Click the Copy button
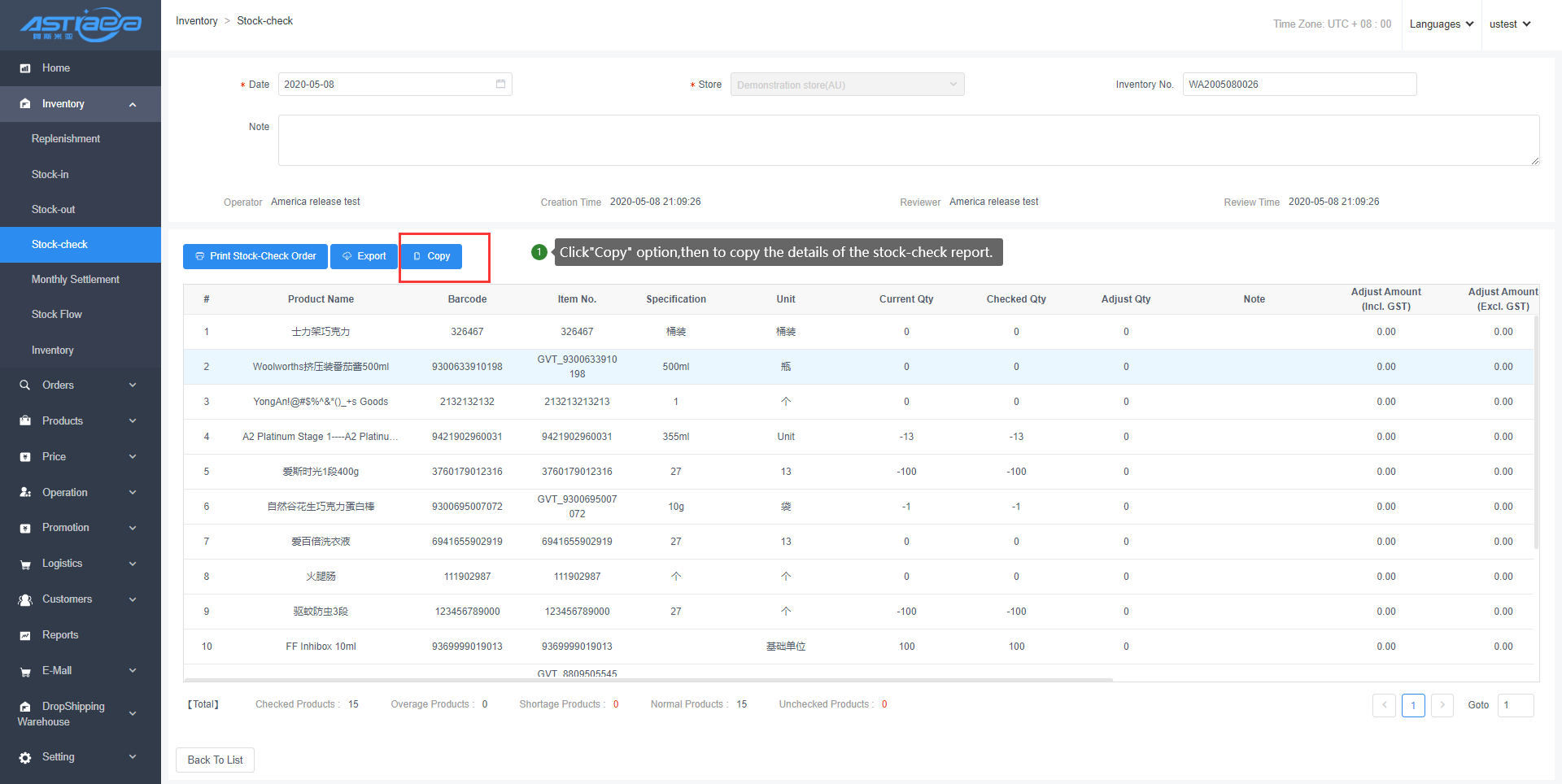Screen dimensions: 1562x784 point(431,256)
